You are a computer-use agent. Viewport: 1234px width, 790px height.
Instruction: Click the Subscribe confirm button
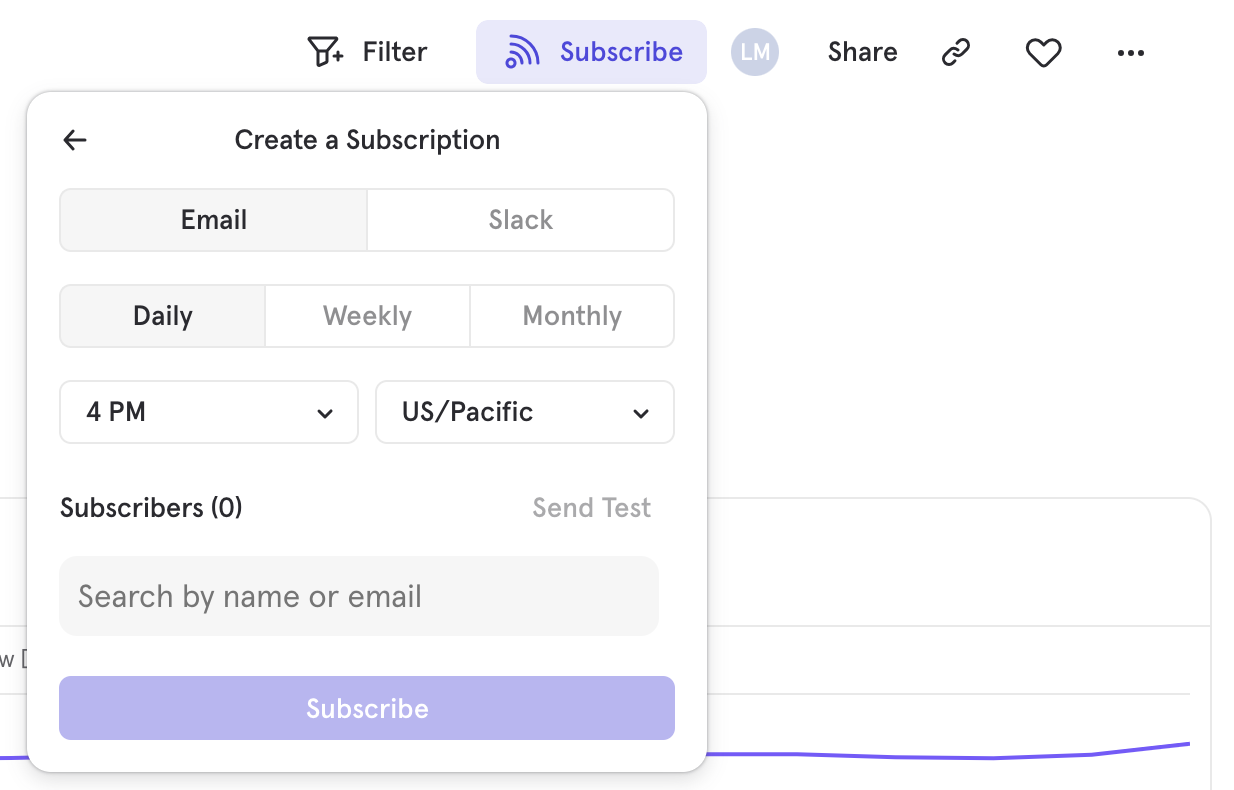click(x=367, y=708)
